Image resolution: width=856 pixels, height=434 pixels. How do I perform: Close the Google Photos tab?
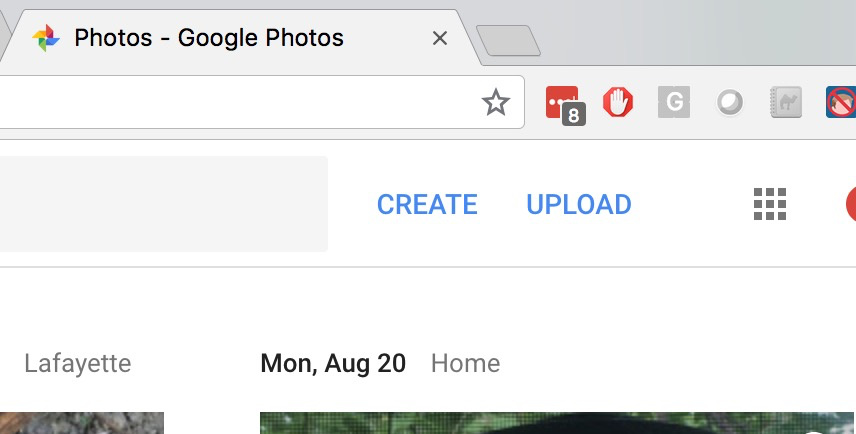click(439, 38)
